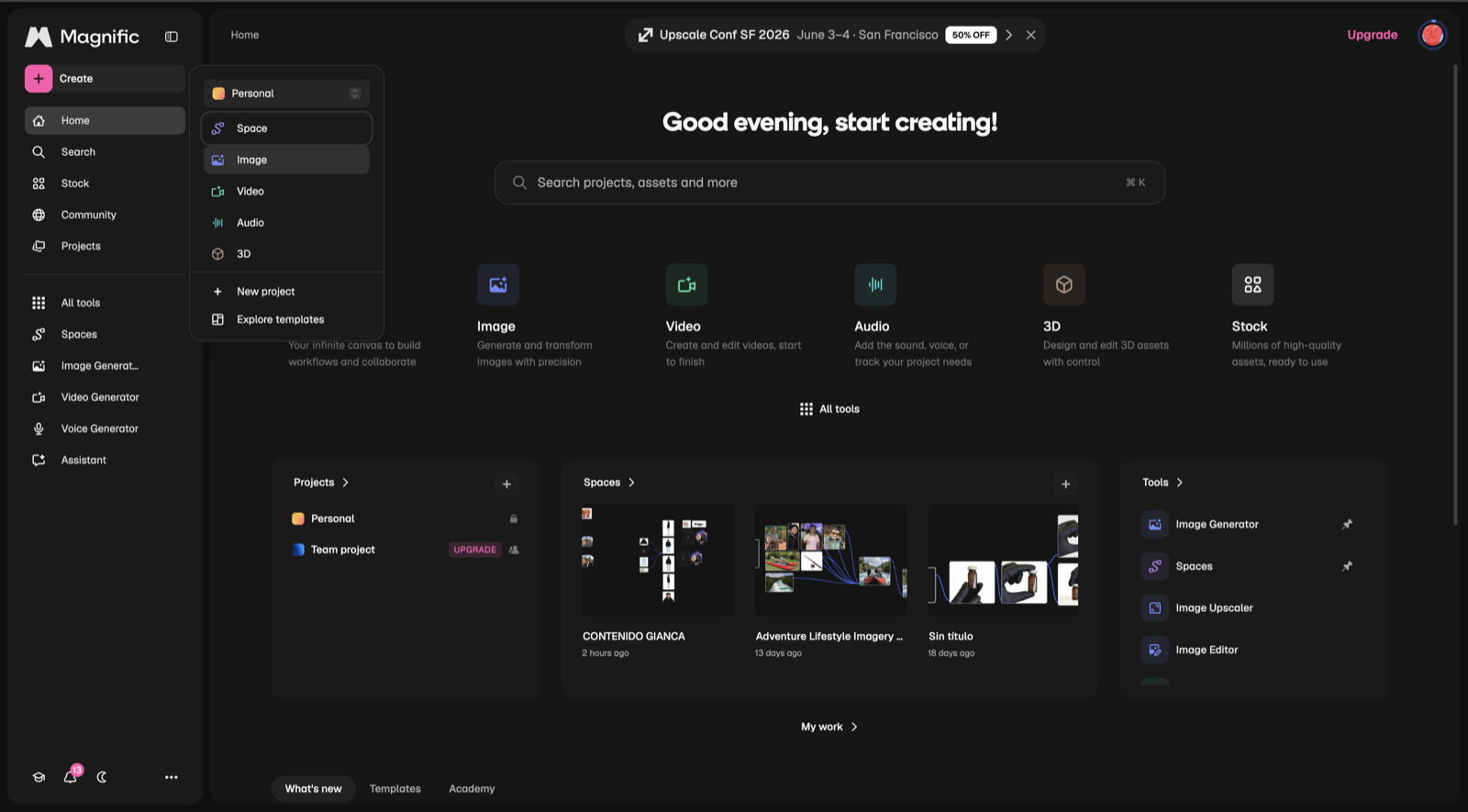Dismiss the Upscale Conf banner

(1031, 35)
